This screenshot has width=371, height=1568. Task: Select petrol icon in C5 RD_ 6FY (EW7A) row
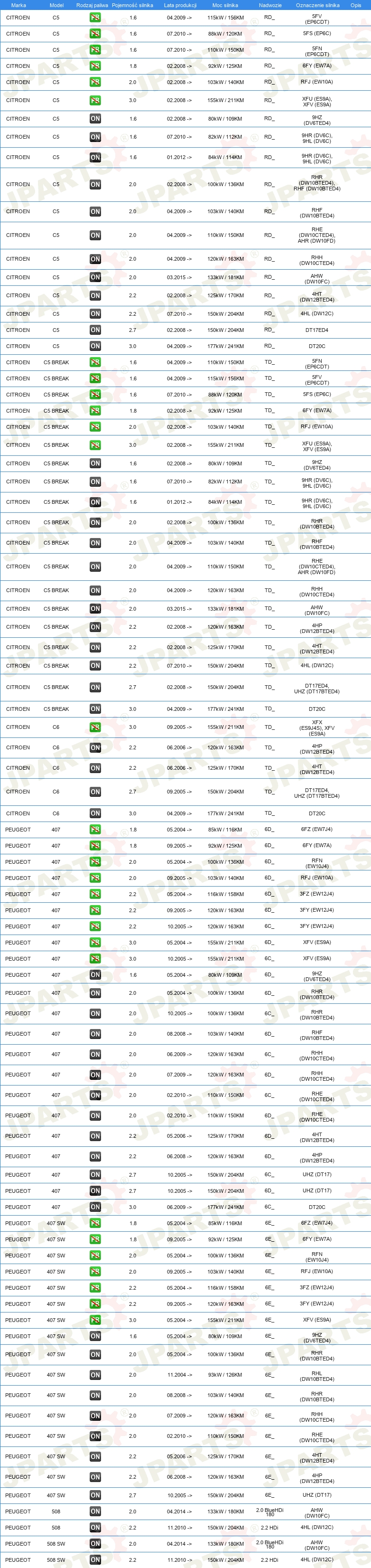click(x=95, y=66)
